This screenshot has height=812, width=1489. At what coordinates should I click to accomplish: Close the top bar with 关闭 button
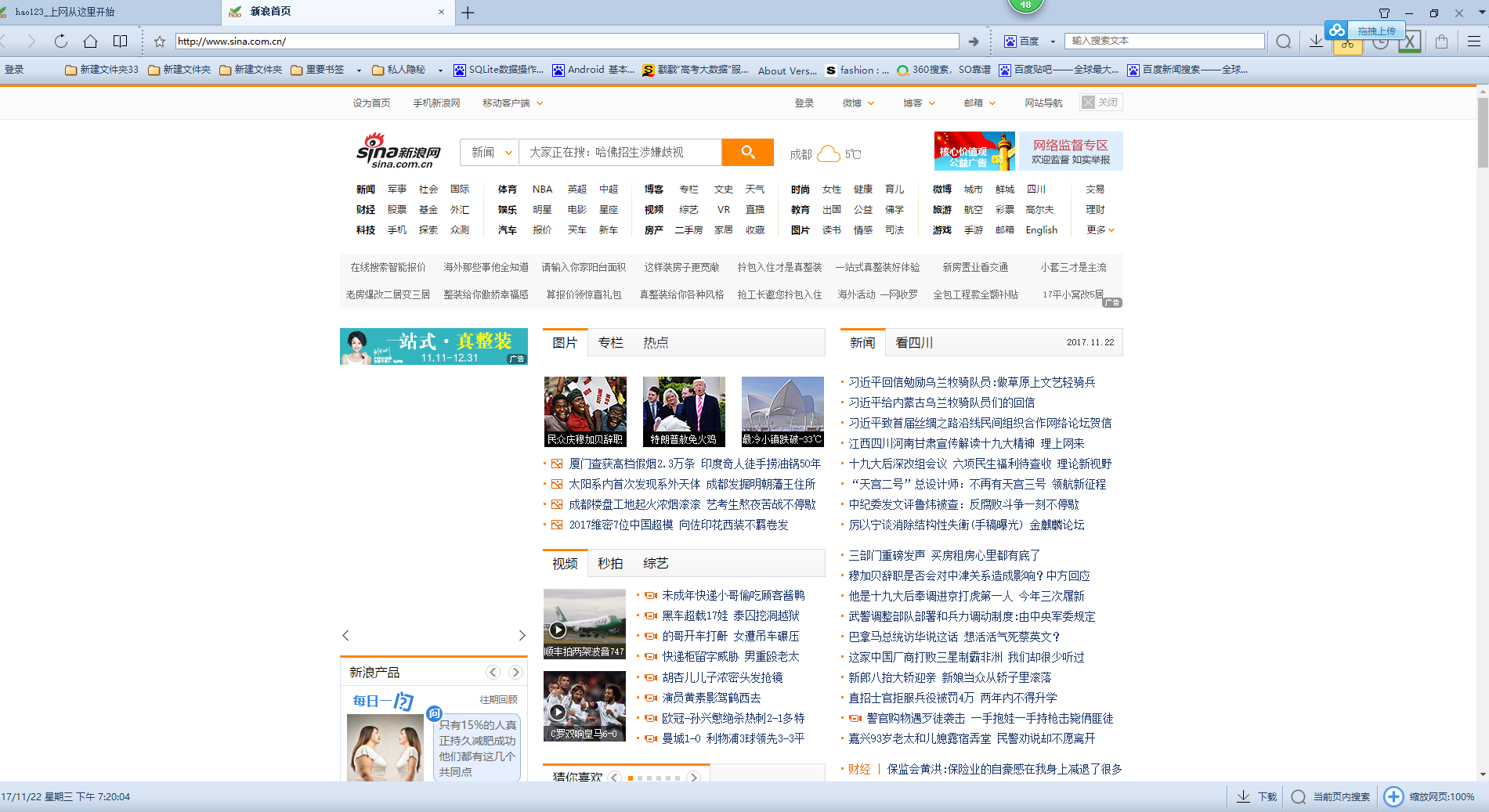click(x=1100, y=102)
